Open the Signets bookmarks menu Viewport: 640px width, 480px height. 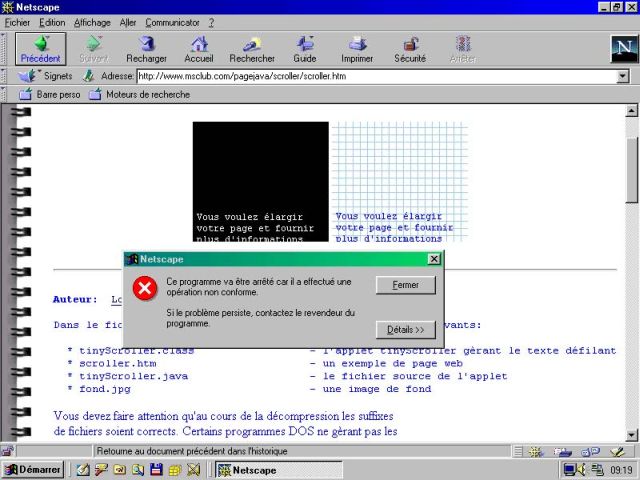click(45, 76)
